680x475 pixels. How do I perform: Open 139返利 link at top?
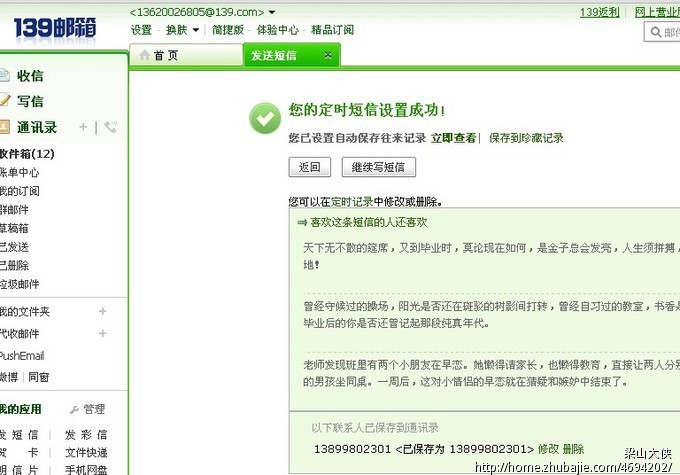[x=600, y=12]
